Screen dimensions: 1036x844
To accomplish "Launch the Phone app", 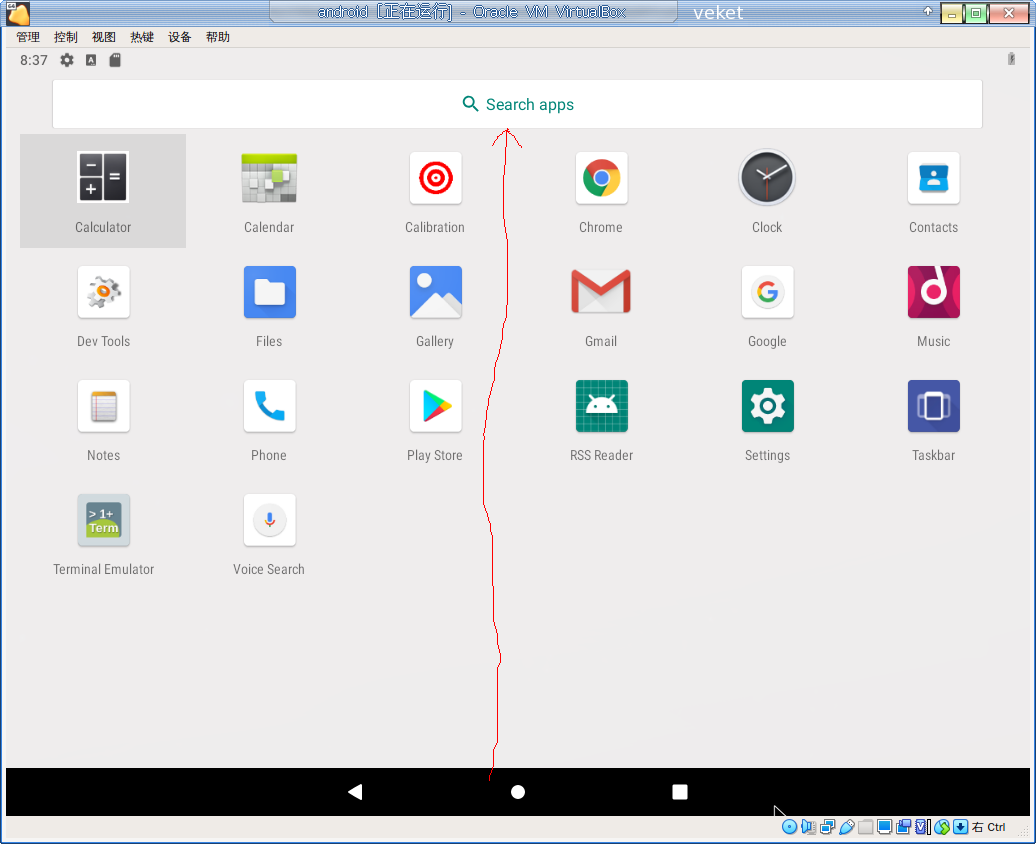I will [x=269, y=419].
